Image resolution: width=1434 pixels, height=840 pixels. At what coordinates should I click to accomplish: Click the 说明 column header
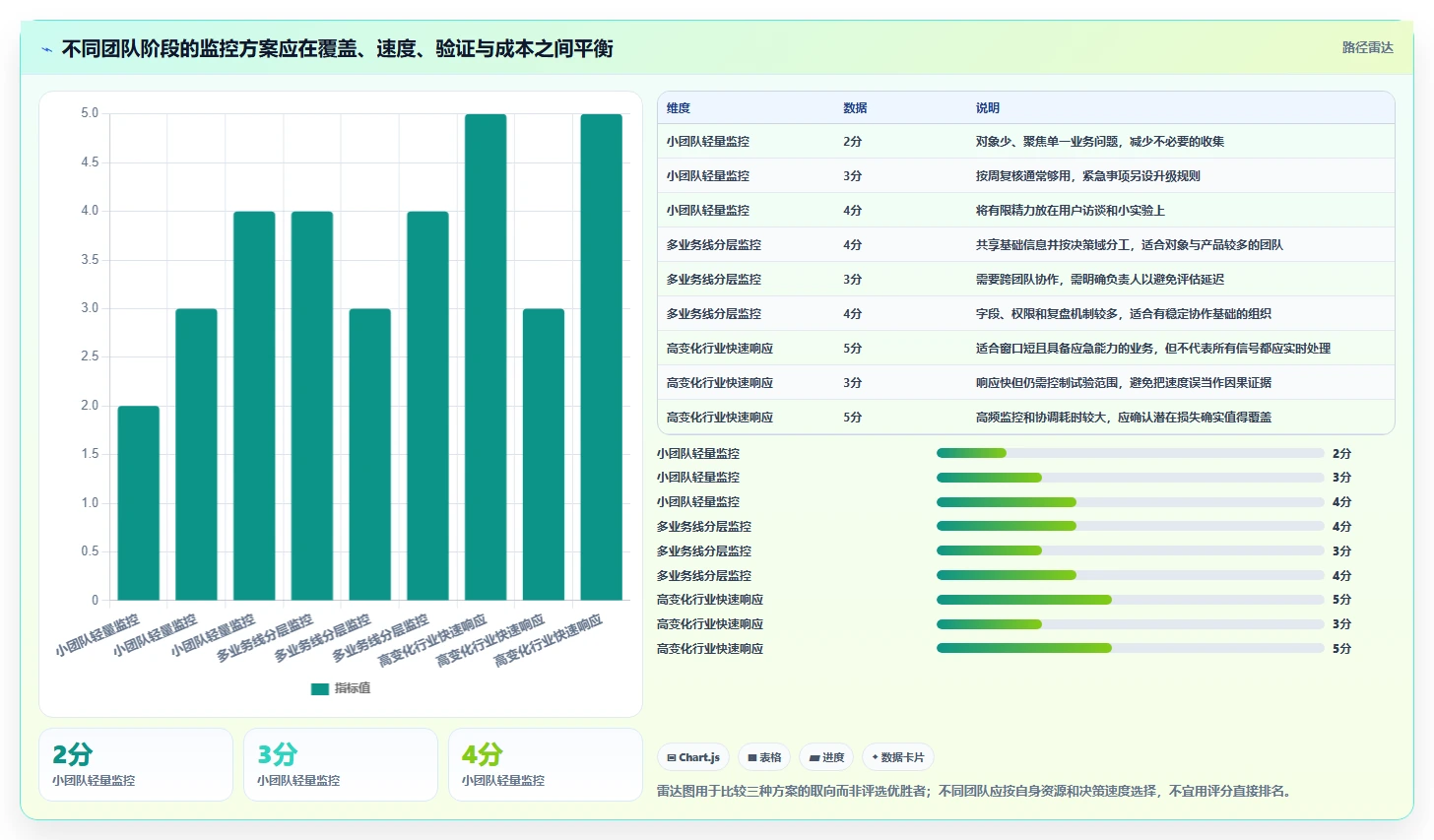click(987, 108)
